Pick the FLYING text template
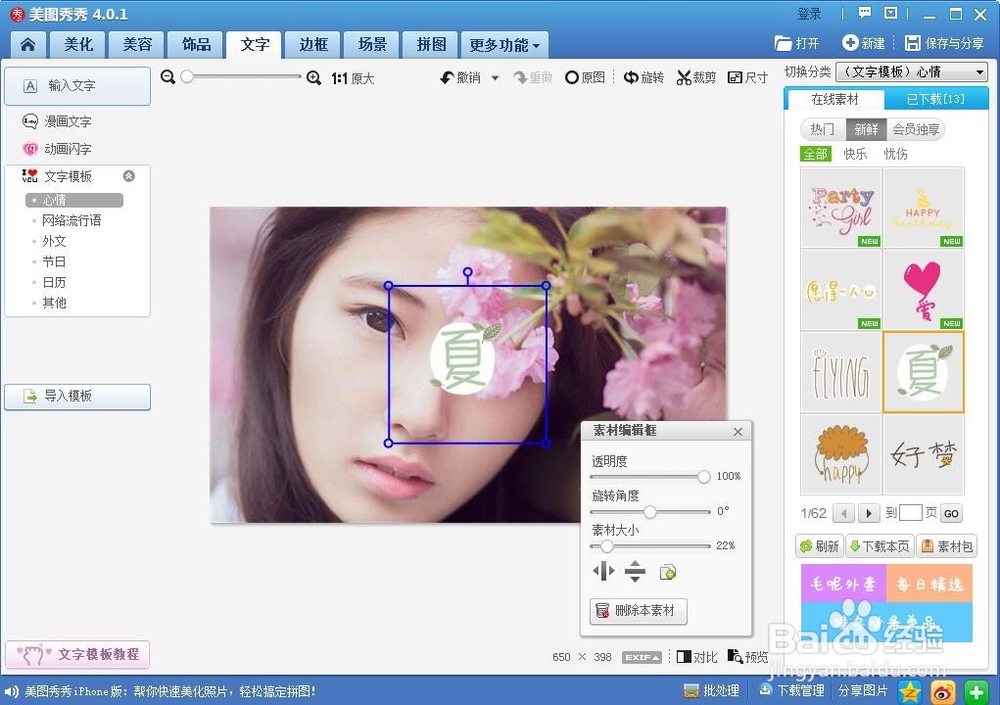Viewport: 1000px width, 705px height. [841, 372]
